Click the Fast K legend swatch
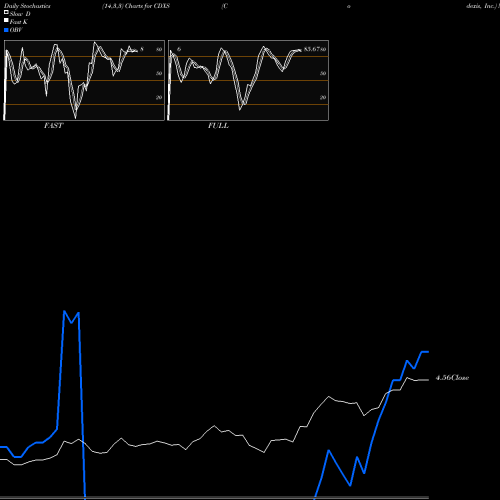The image size is (500, 500). (x=6, y=21)
